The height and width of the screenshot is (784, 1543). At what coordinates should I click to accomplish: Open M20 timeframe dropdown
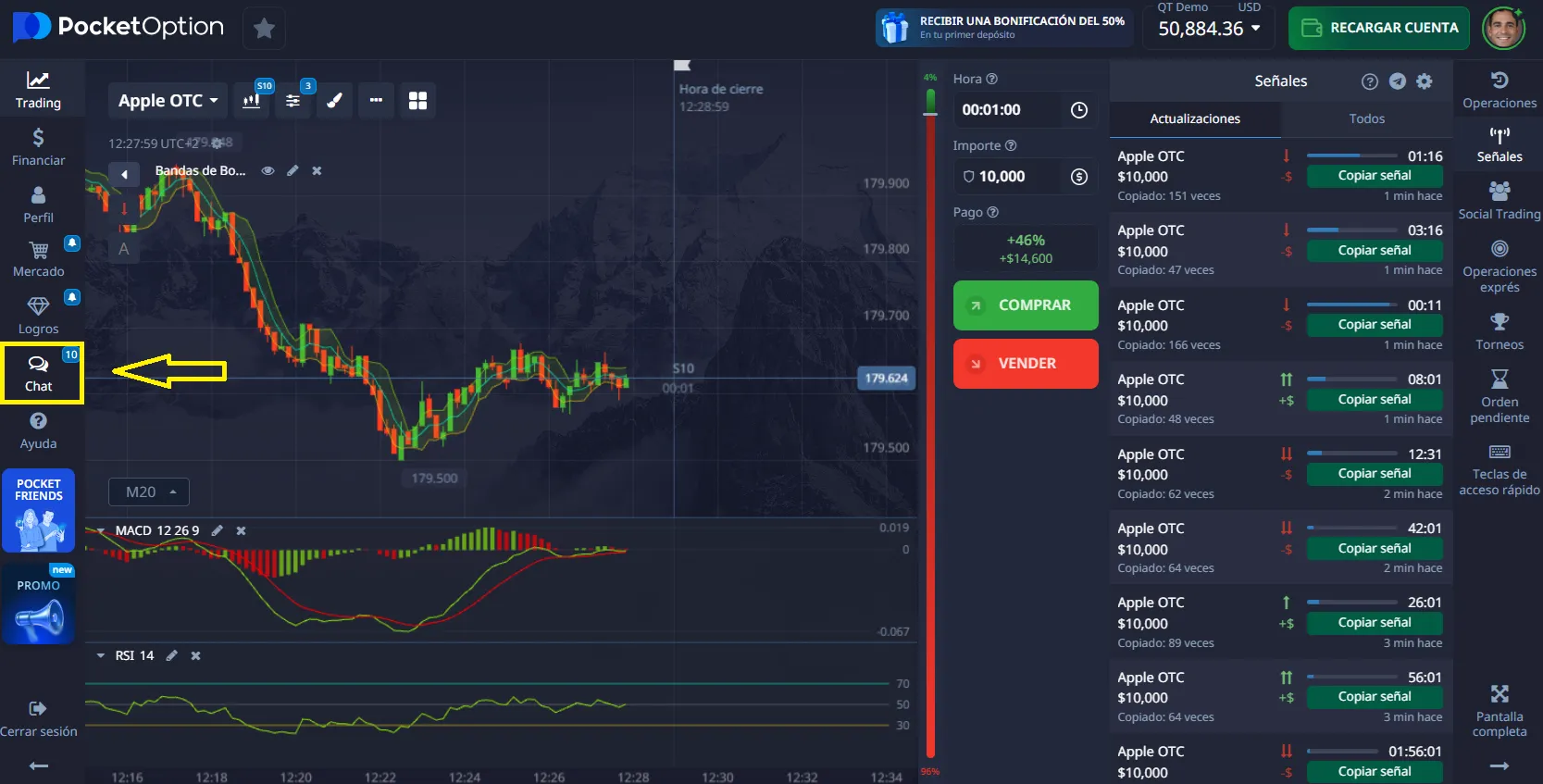149,492
